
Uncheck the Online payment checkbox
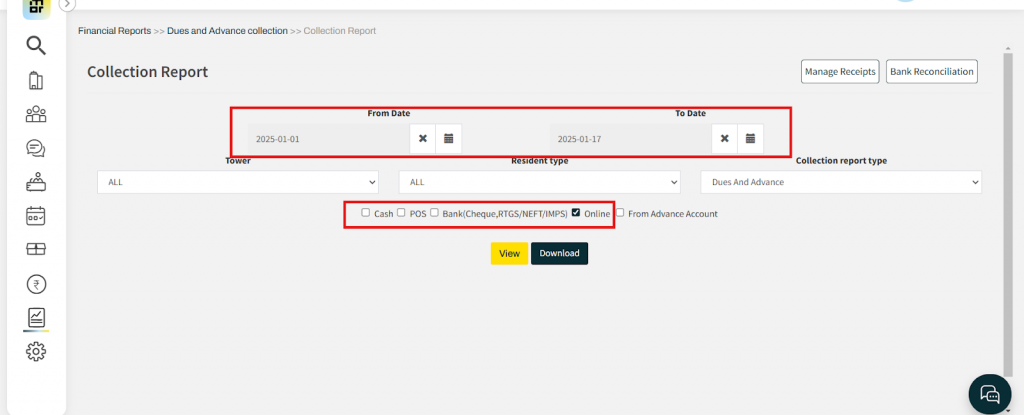coord(576,213)
